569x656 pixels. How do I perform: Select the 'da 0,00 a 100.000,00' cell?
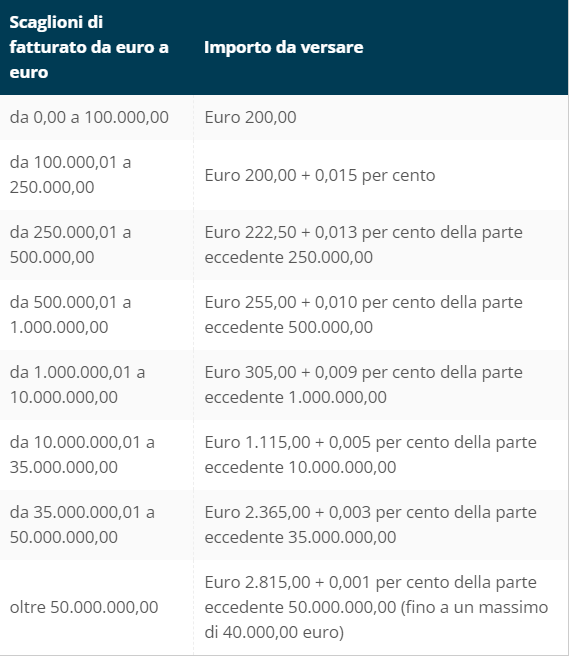tap(97, 118)
